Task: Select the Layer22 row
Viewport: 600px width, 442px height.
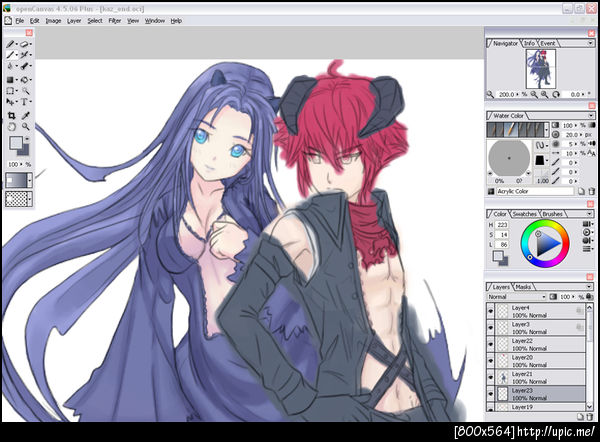Action: pos(536,344)
